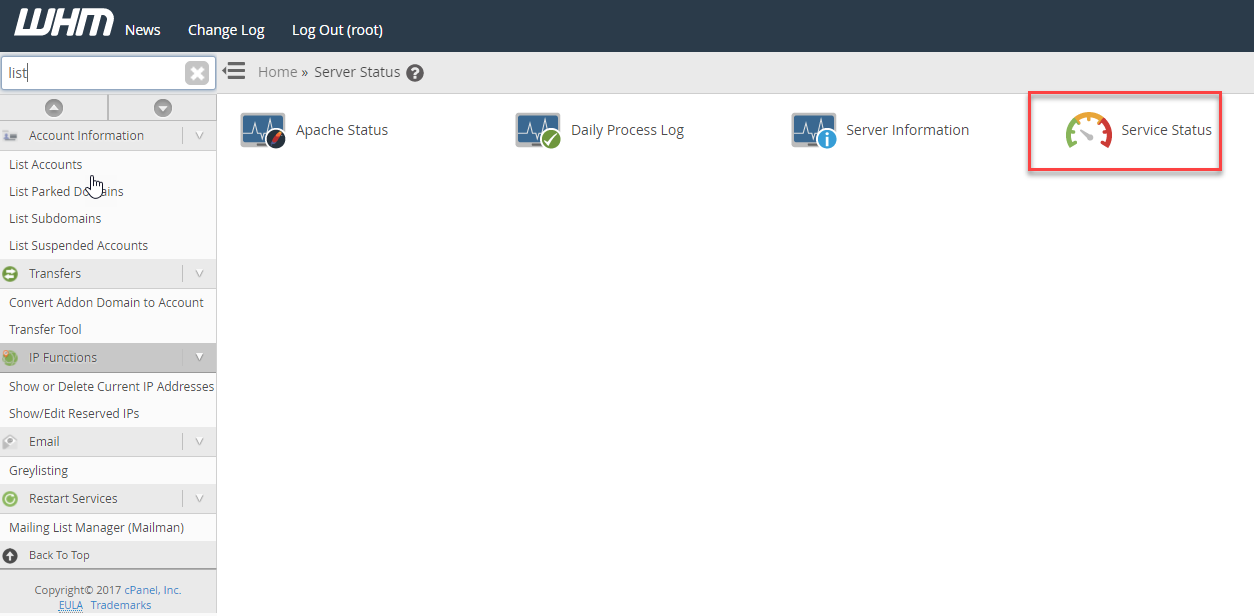This screenshot has width=1254, height=616.
Task: Open the Service Status gauge icon
Action: [x=1088, y=131]
